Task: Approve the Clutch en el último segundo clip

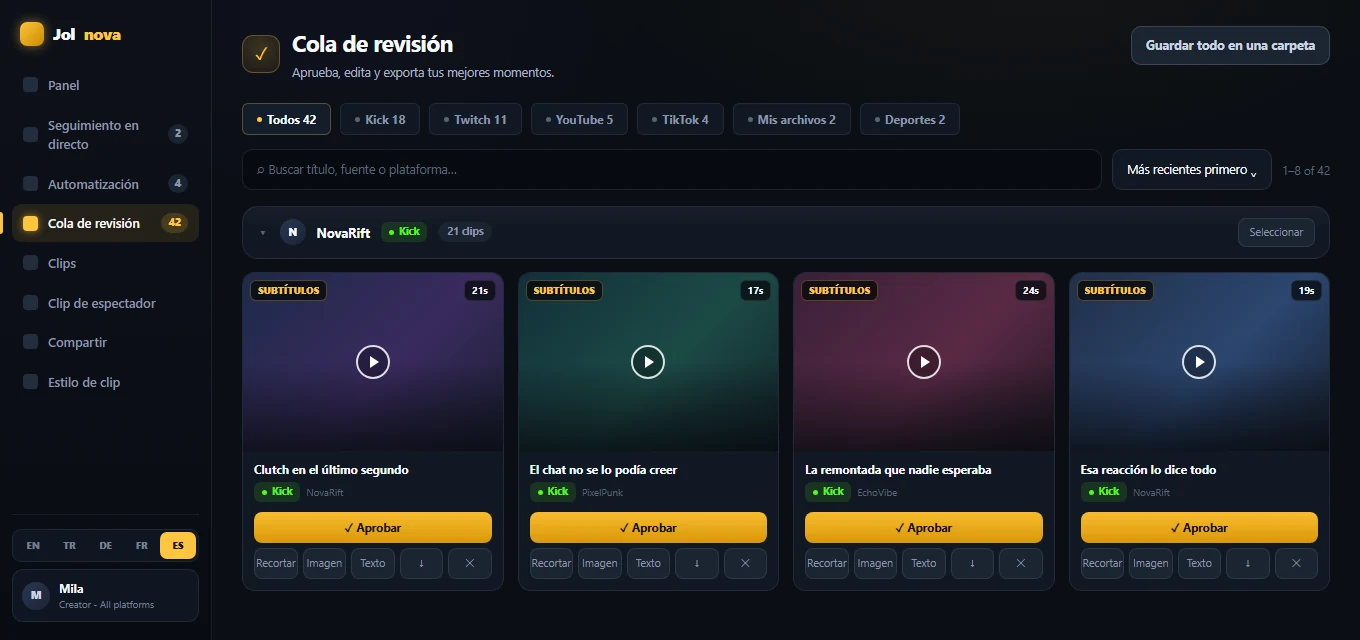Action: pyautogui.click(x=373, y=527)
